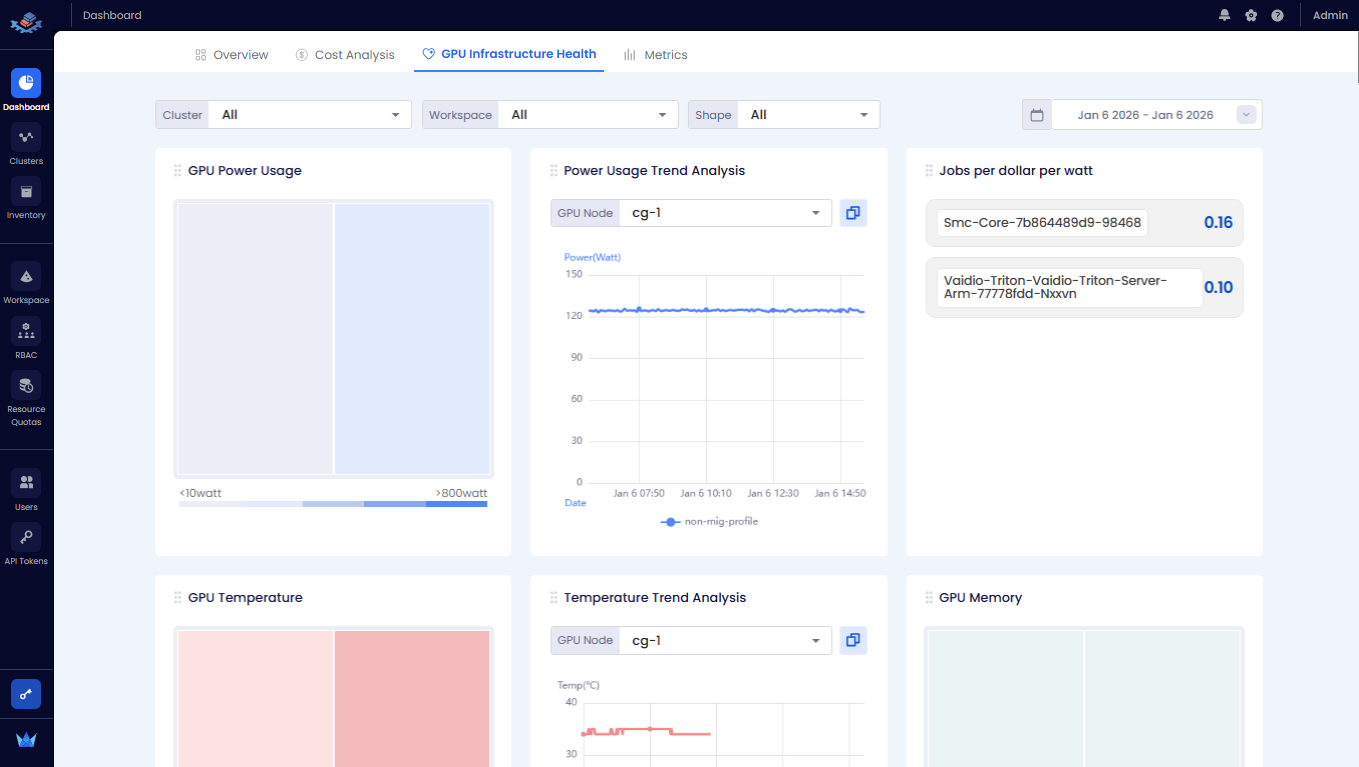
Task: Click the Jan 6 2026 date range field
Action: (1145, 115)
